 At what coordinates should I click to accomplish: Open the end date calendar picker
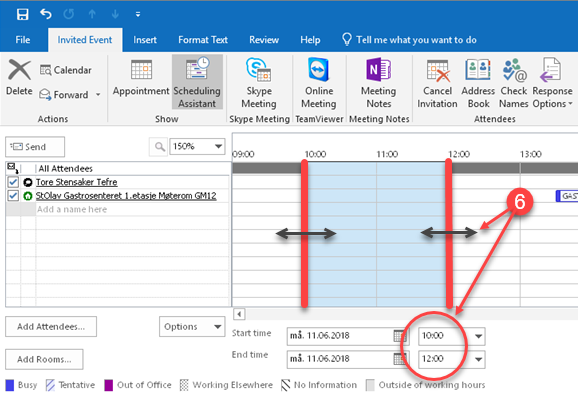click(400, 359)
